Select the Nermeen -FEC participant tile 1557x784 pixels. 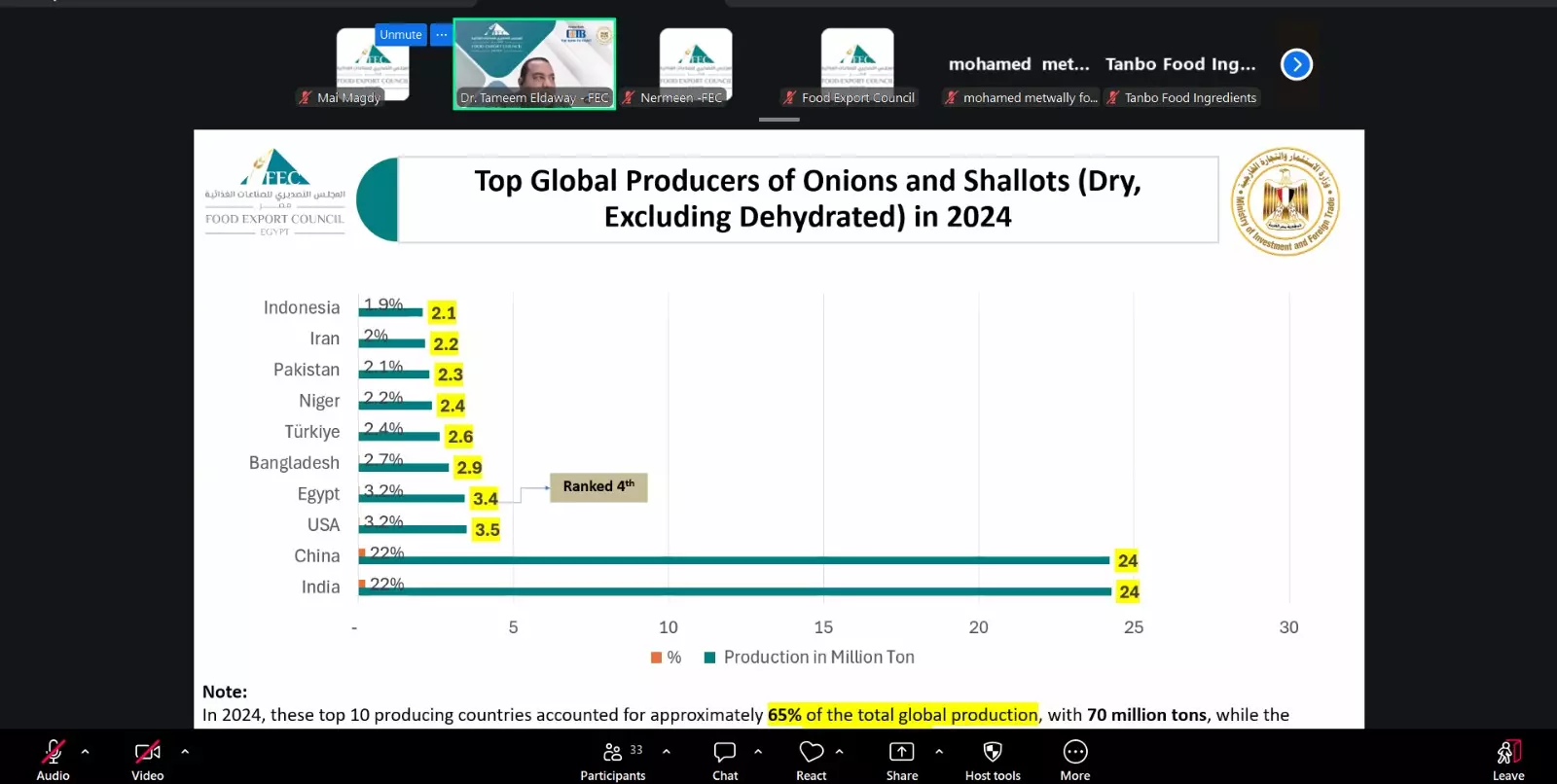695,64
